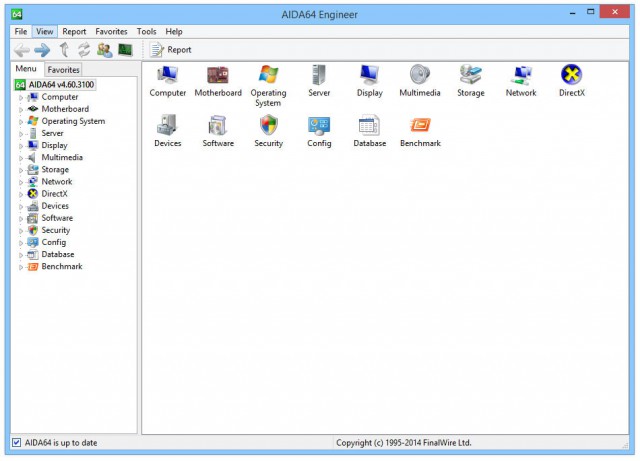Select Operating System in the tree
This screenshot has width=640, height=461.
coord(73,121)
